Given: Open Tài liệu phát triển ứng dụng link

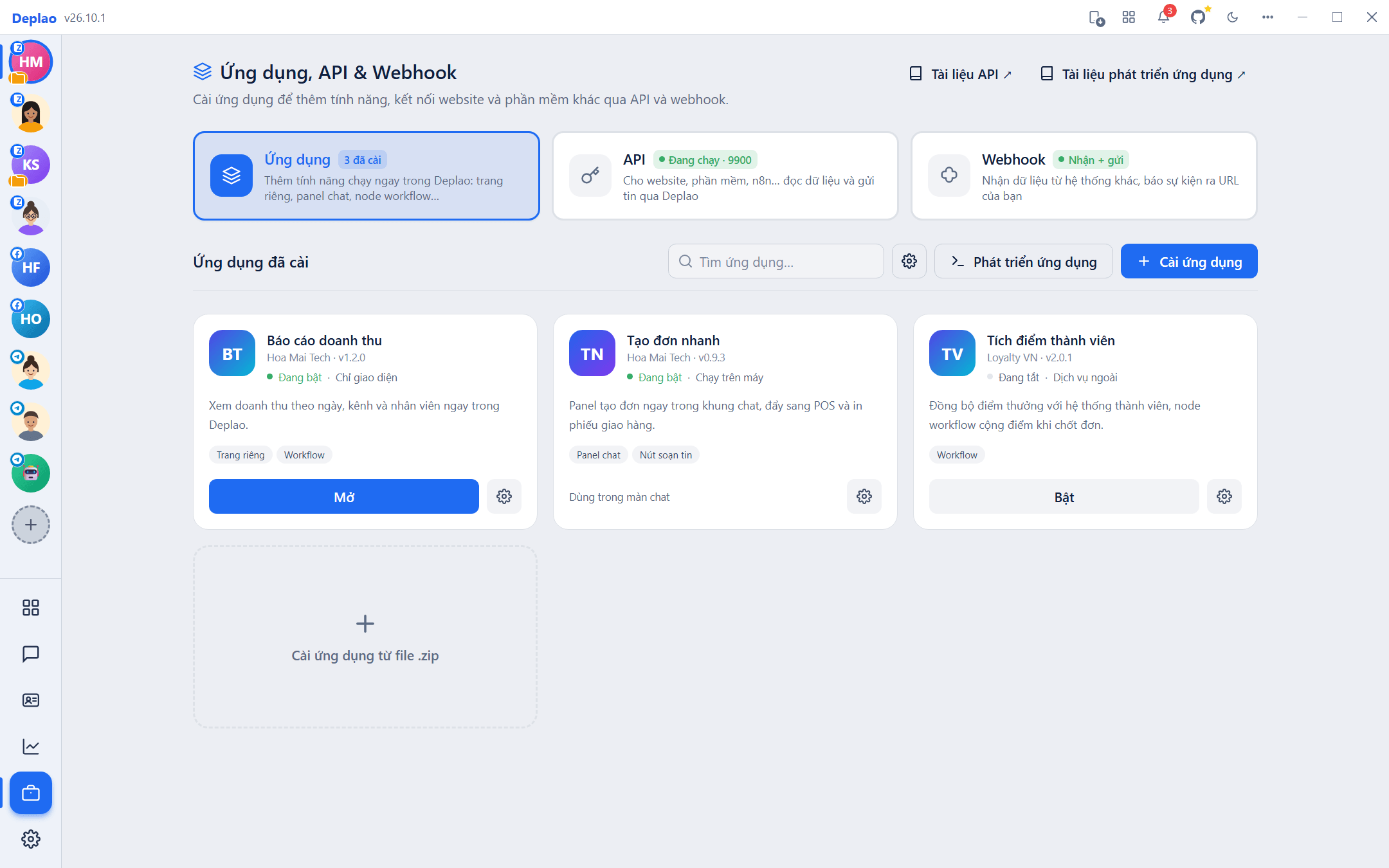Looking at the screenshot, I should tap(1143, 75).
